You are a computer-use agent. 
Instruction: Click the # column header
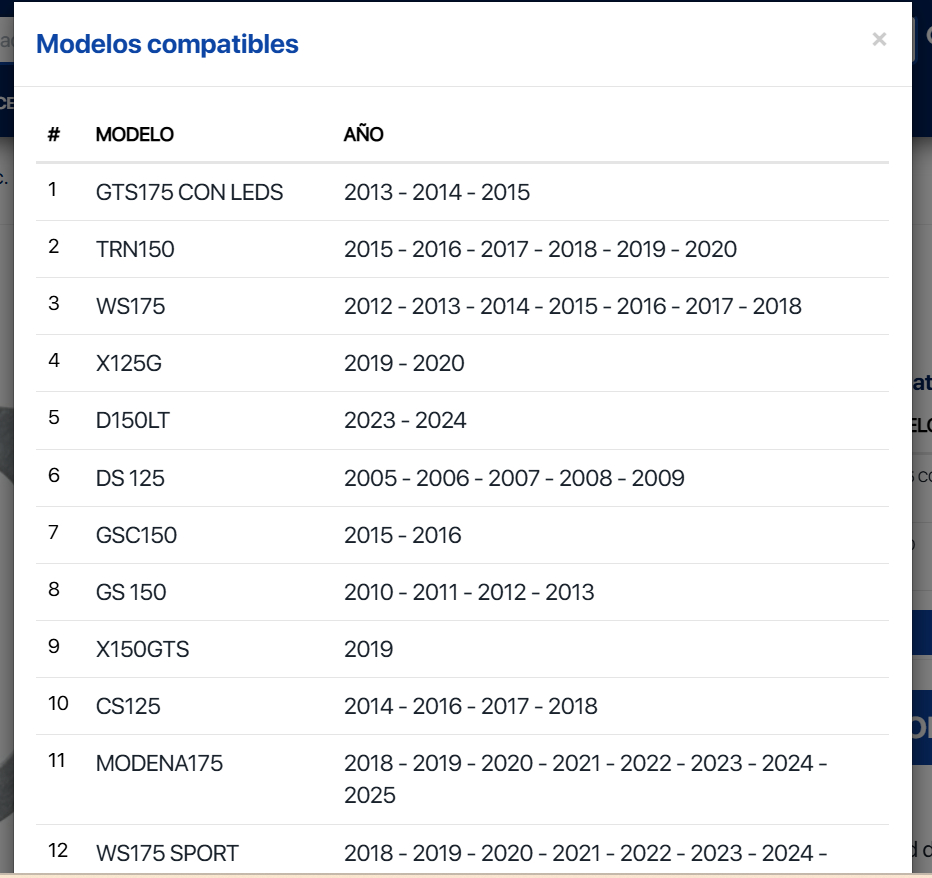[54, 135]
